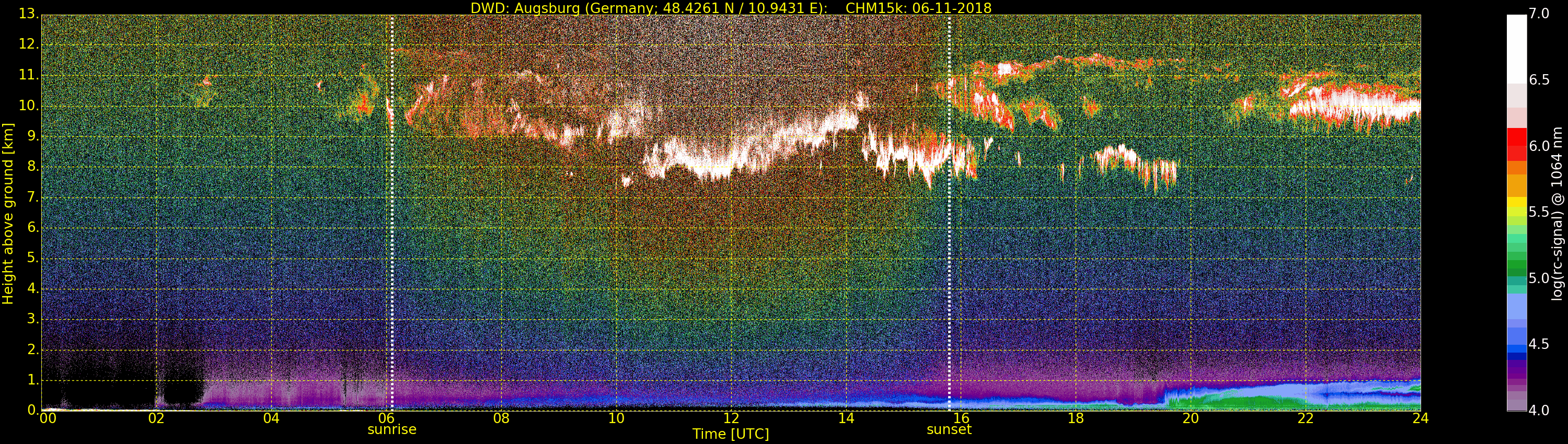Click the colorbar tick value 5.0

(x=1539, y=278)
